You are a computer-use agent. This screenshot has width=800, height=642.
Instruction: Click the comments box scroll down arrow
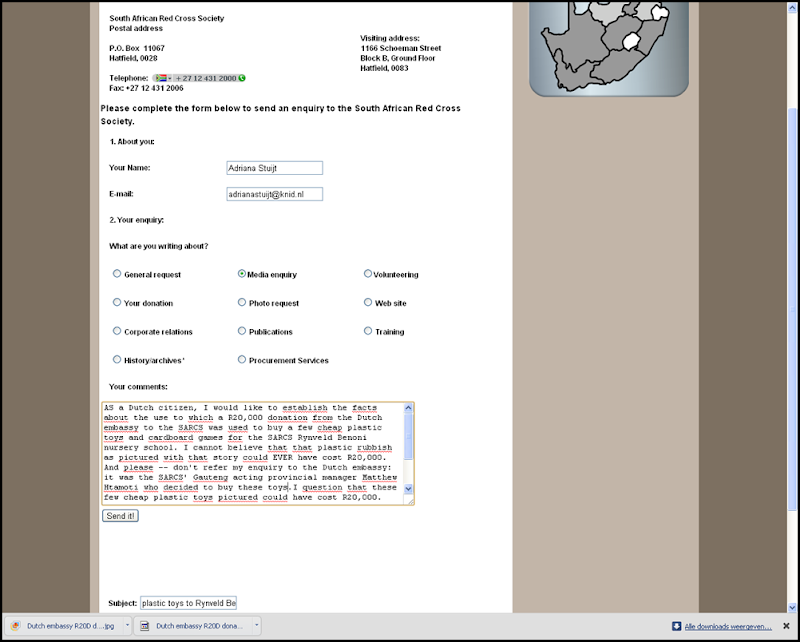[x=408, y=488]
